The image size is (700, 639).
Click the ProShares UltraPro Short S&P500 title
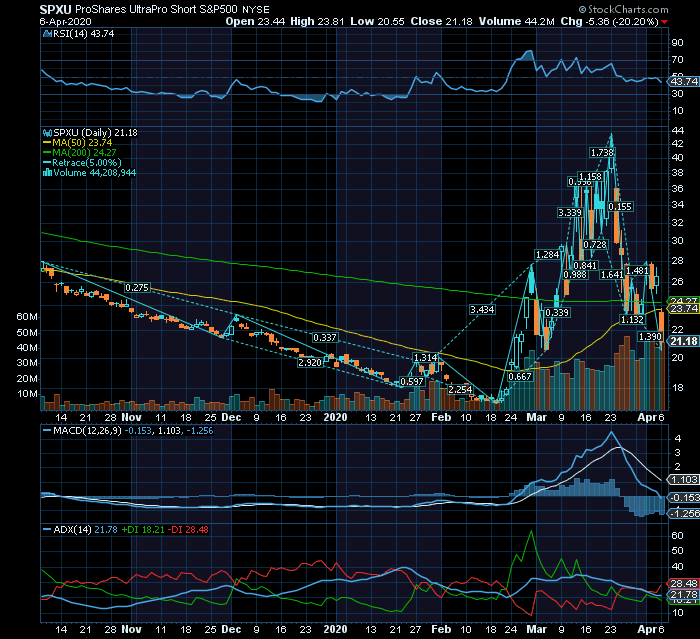pyautogui.click(x=157, y=9)
